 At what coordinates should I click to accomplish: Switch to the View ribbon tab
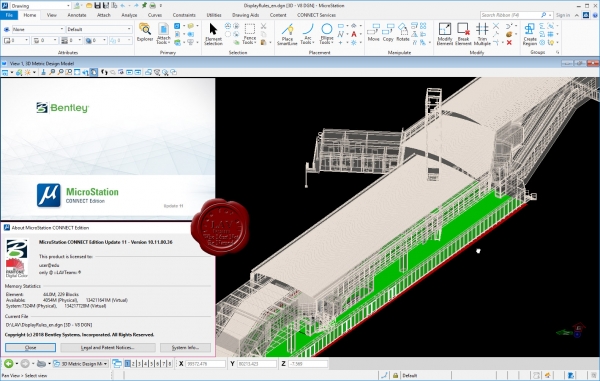click(52, 15)
